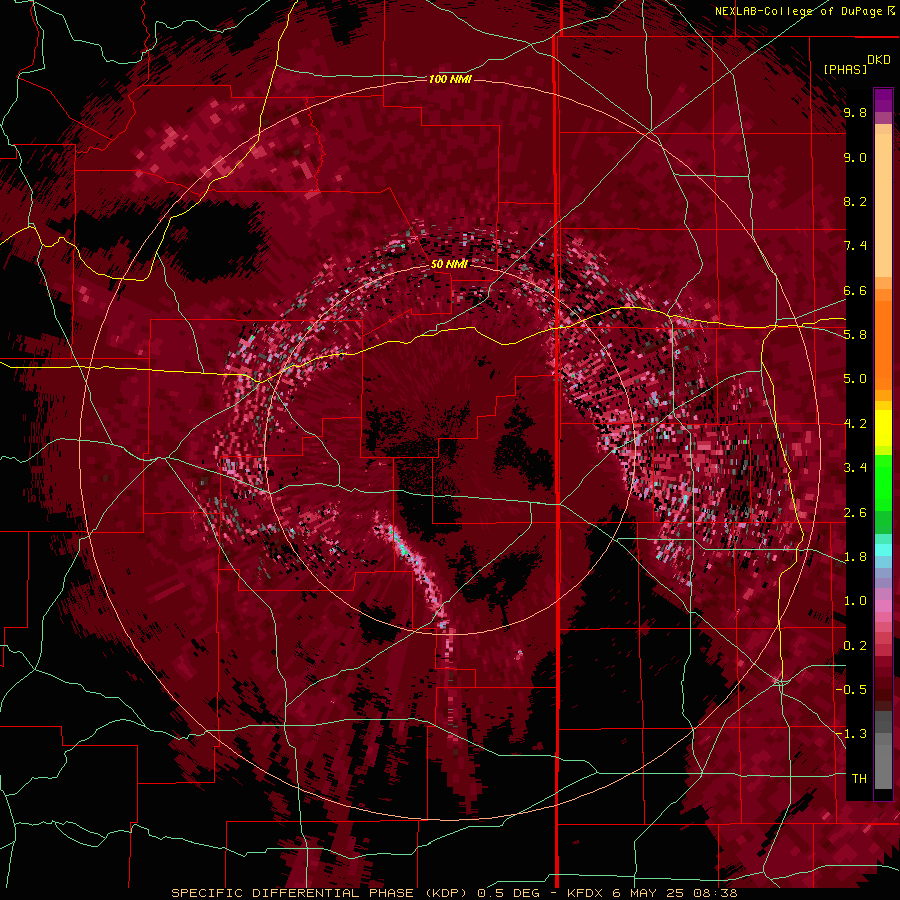Click the 9.0 scale value
The height and width of the screenshot is (900, 900).
[855, 157]
